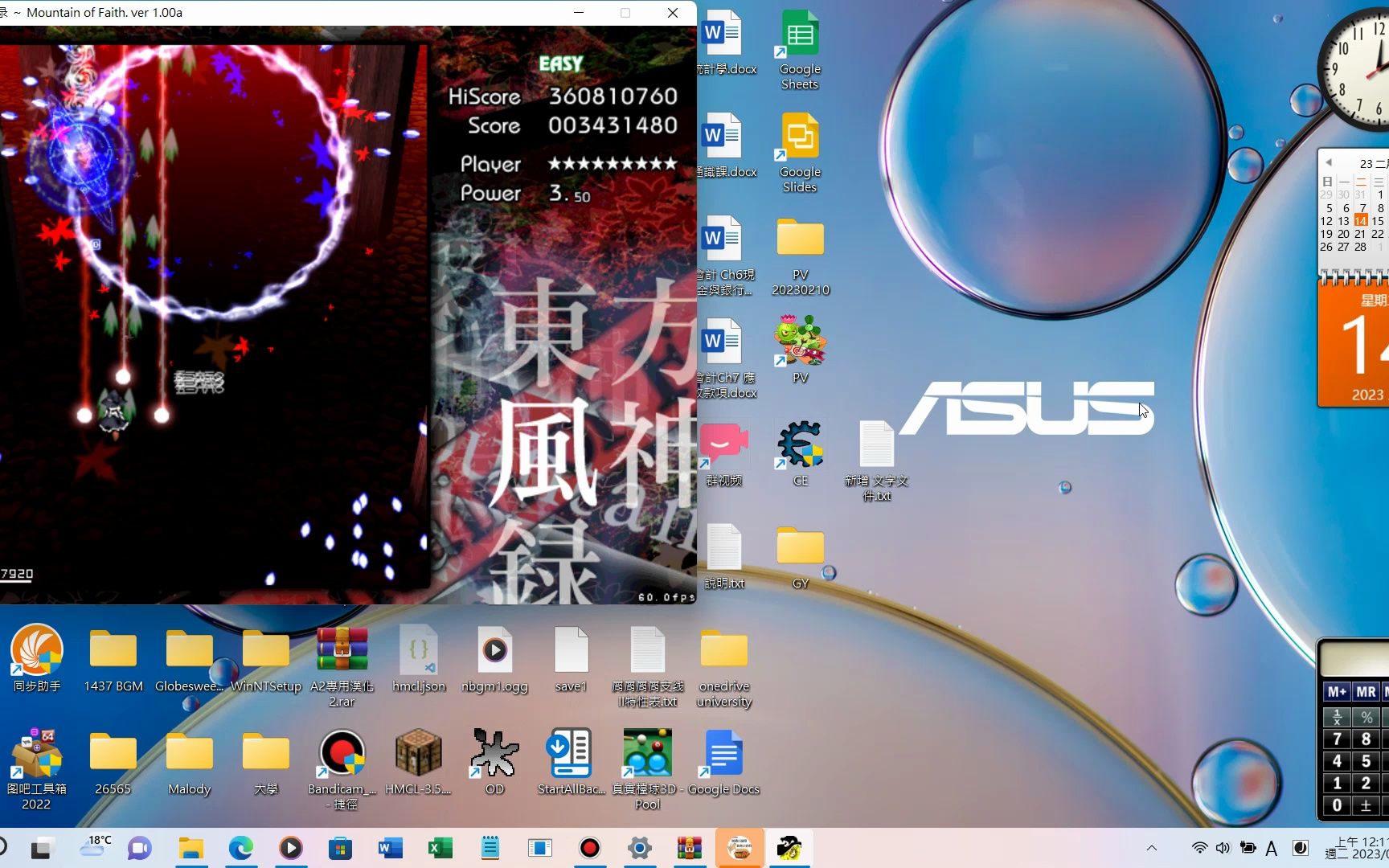Image resolution: width=1389 pixels, height=868 pixels.
Task: Open the Notepad taskbar icon
Action: click(x=490, y=848)
